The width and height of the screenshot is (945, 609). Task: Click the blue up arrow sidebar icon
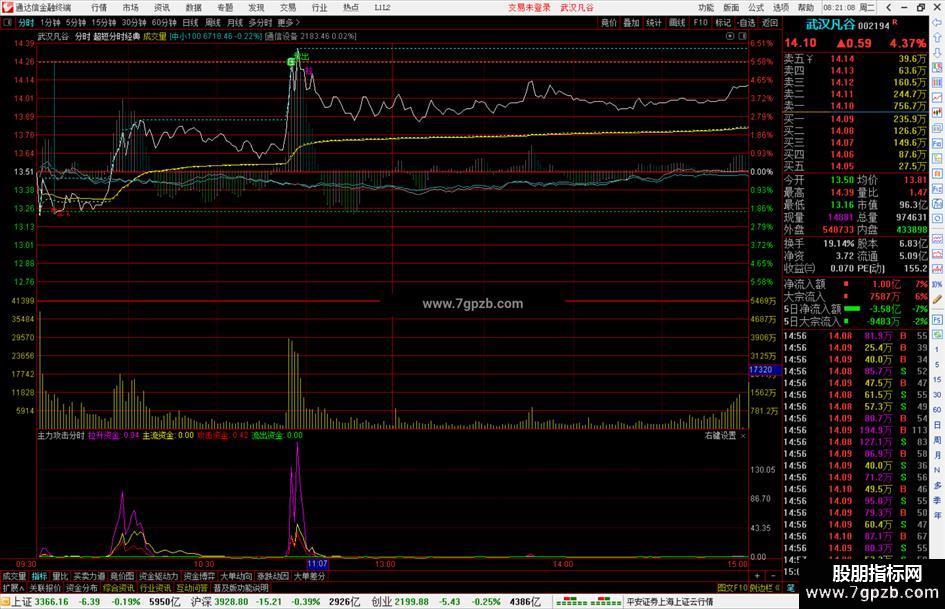tap(937, 38)
